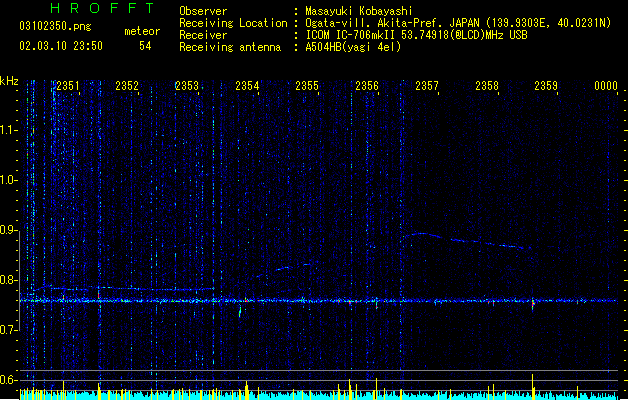The width and height of the screenshot is (629, 400).
Task: Click the 2354 time marker
Action: (x=247, y=86)
